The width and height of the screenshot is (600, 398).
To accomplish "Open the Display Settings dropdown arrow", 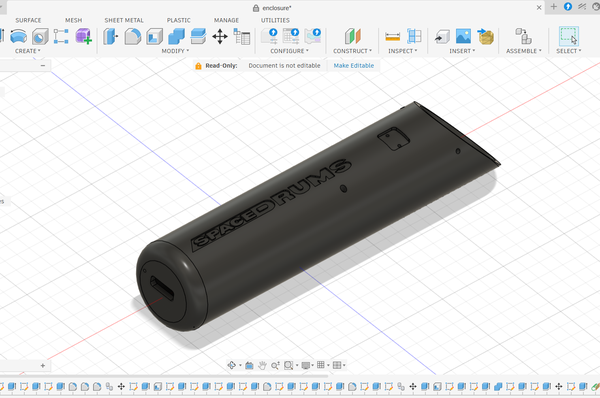I will coord(313,365).
